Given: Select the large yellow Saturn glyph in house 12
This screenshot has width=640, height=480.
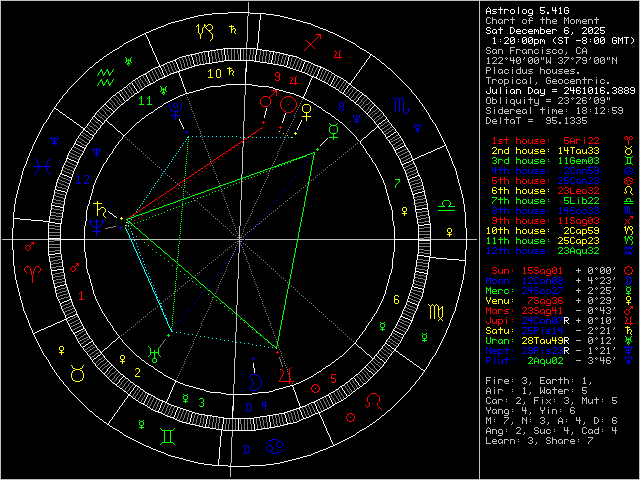Looking at the screenshot, I should (100, 209).
